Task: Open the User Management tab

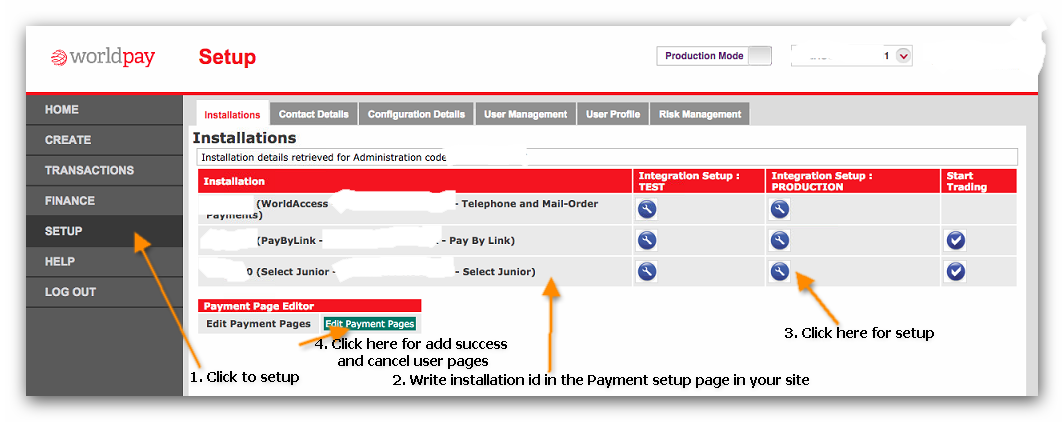Action: pyautogui.click(x=525, y=114)
